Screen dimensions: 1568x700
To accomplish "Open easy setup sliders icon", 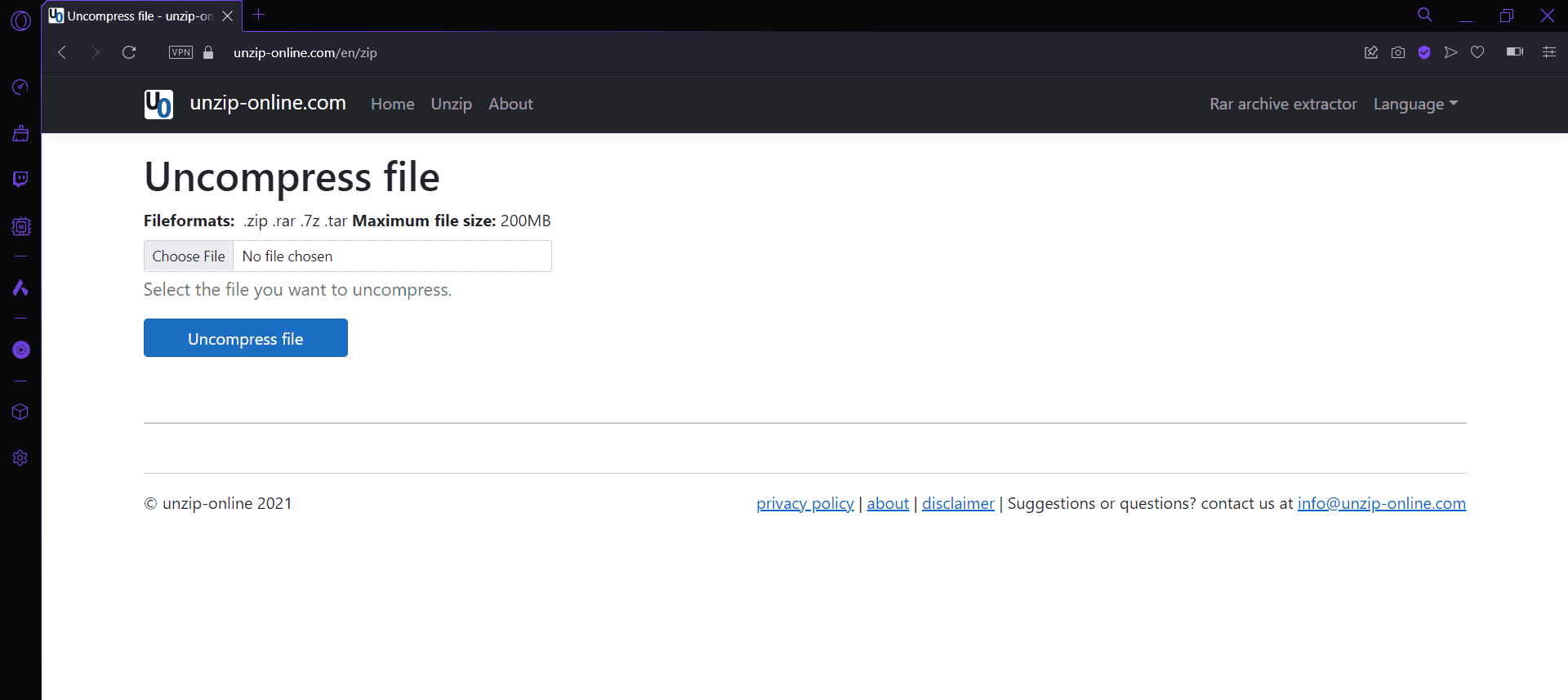I will (x=1548, y=52).
